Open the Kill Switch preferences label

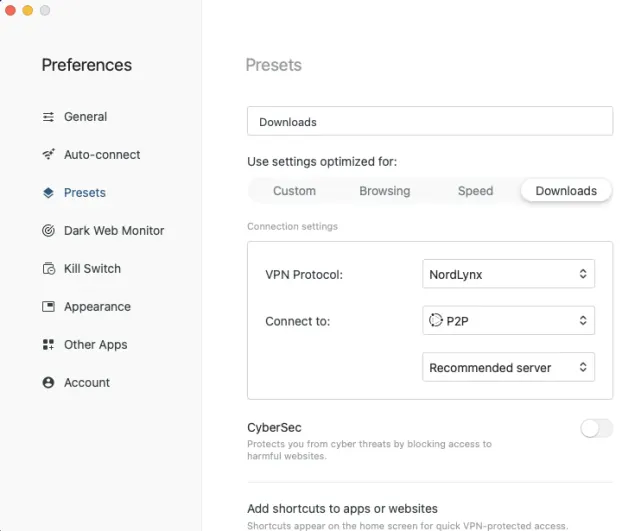point(92,269)
